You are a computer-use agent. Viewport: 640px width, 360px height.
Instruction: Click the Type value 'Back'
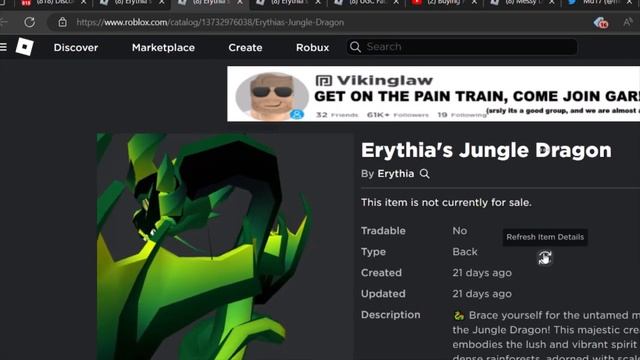[465, 252]
